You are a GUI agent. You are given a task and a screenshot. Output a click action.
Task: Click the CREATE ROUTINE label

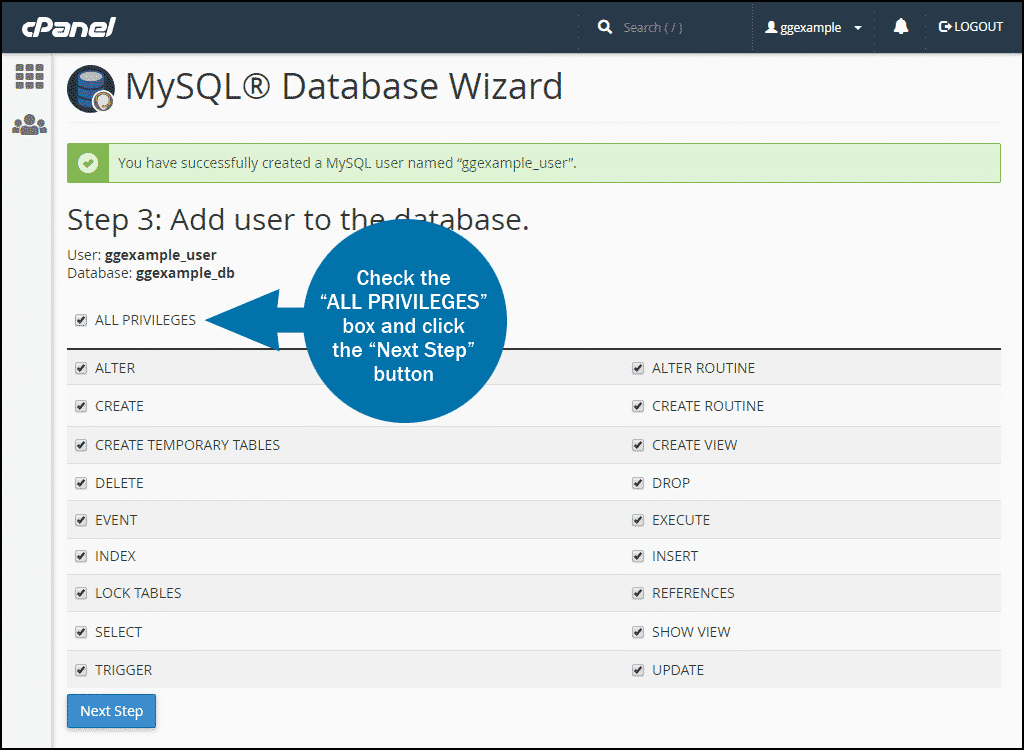coord(708,406)
